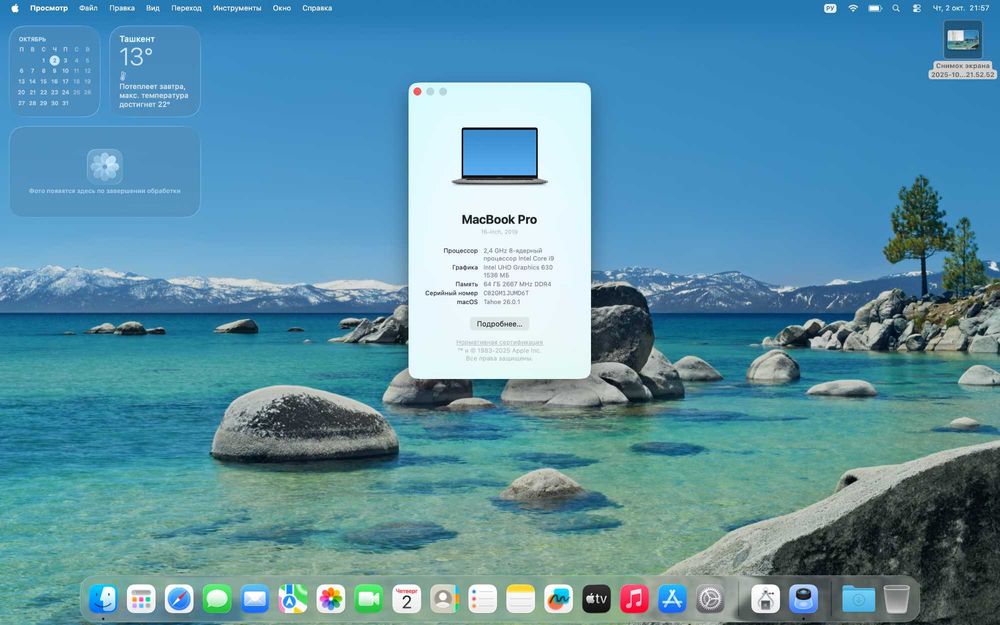Open the Просмотр app menu
This screenshot has height=625, width=1000.
pyautogui.click(x=48, y=8)
